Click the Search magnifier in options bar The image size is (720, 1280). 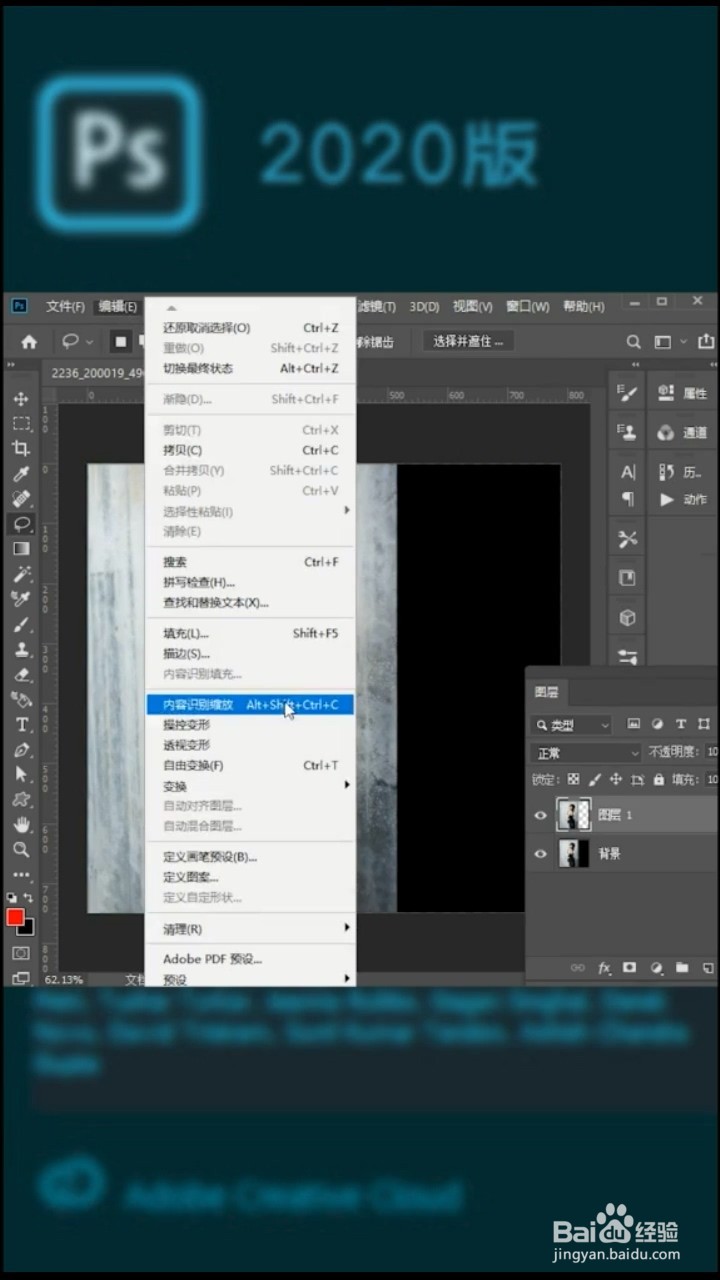coord(633,342)
